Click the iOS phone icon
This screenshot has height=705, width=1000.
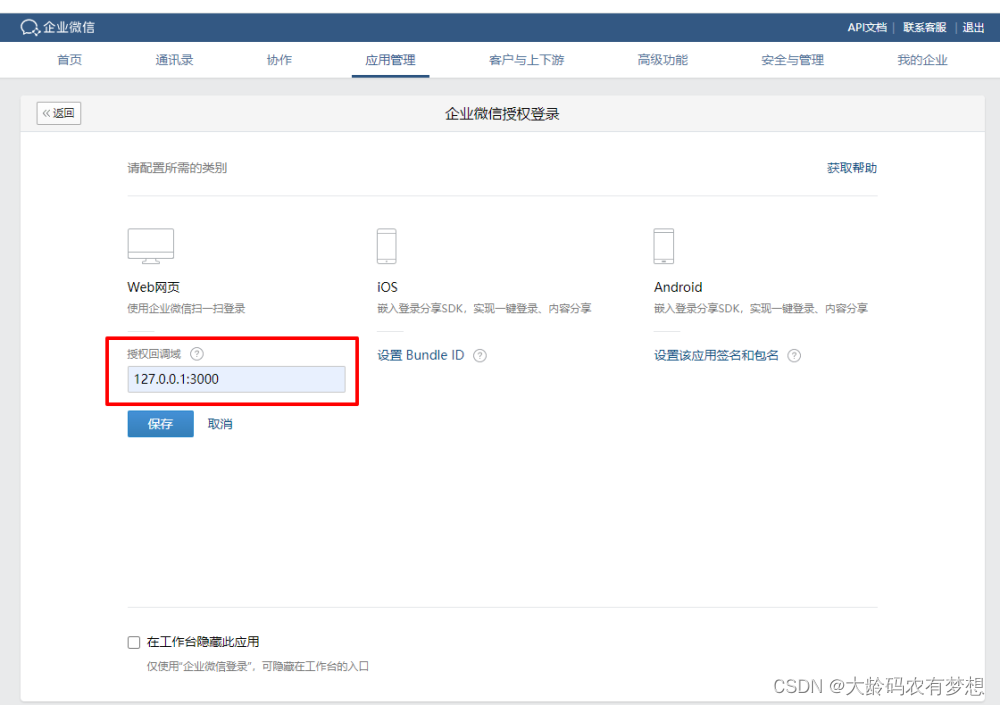click(386, 246)
